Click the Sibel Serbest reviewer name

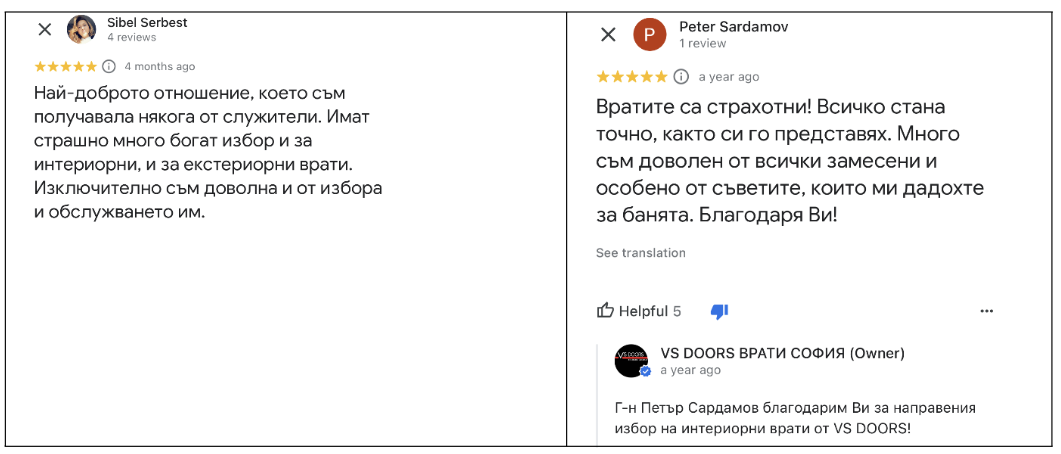[147, 22]
